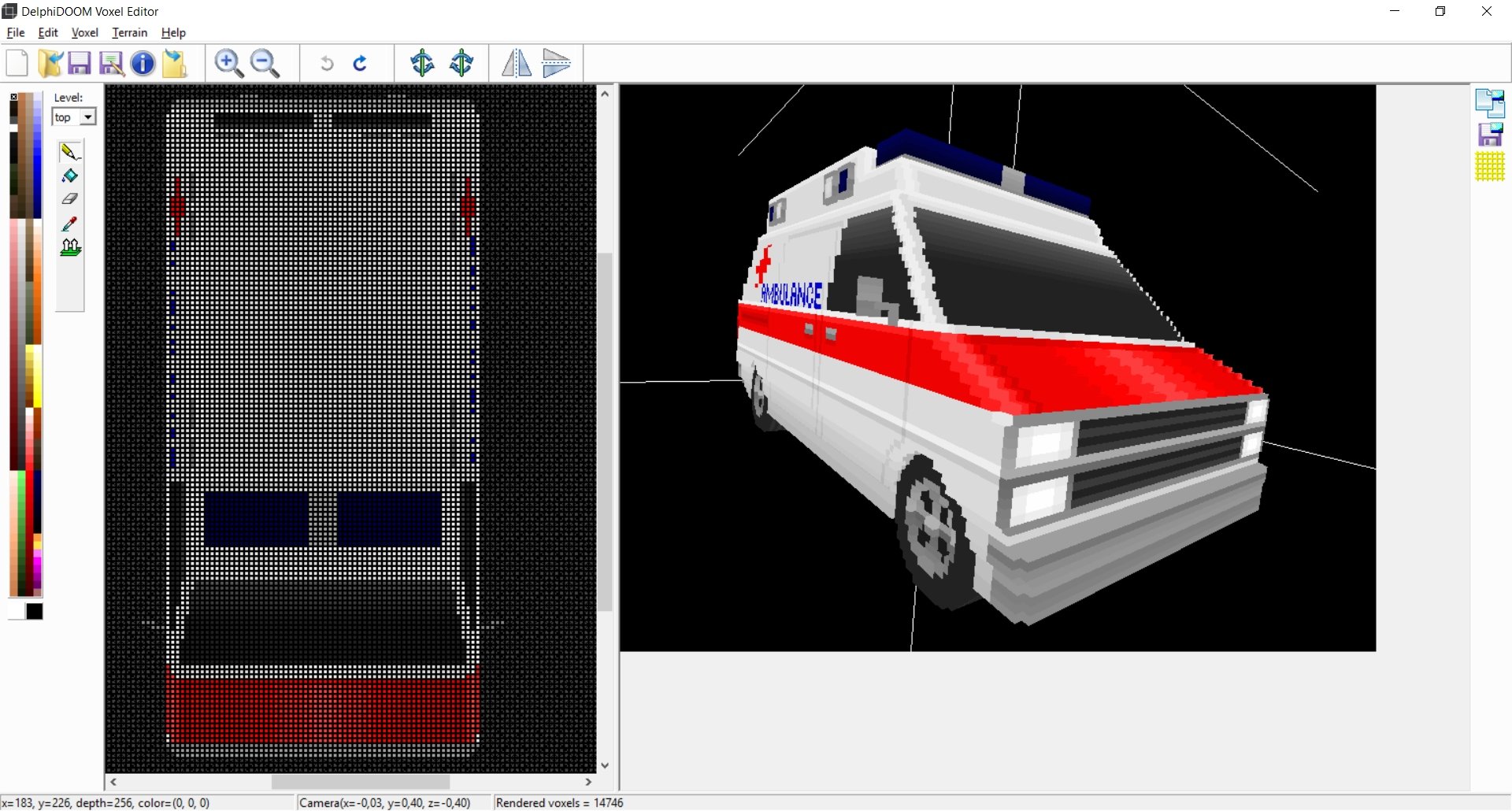The height and width of the screenshot is (811, 1512).
Task: Click the X marker atop the palette
Action: pos(13,97)
